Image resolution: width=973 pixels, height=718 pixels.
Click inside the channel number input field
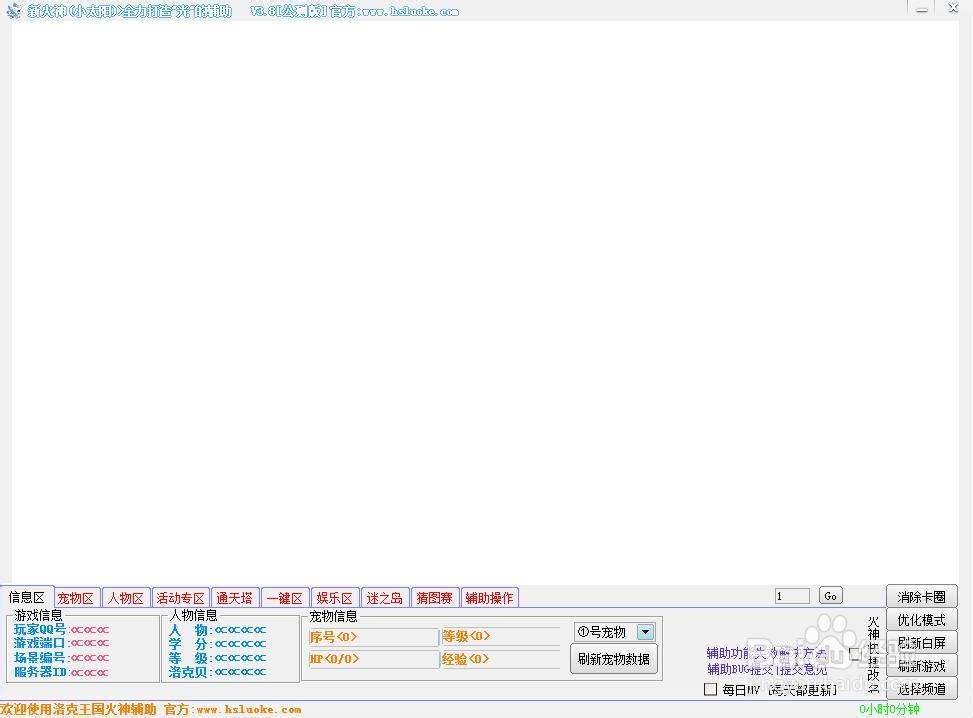(791, 595)
